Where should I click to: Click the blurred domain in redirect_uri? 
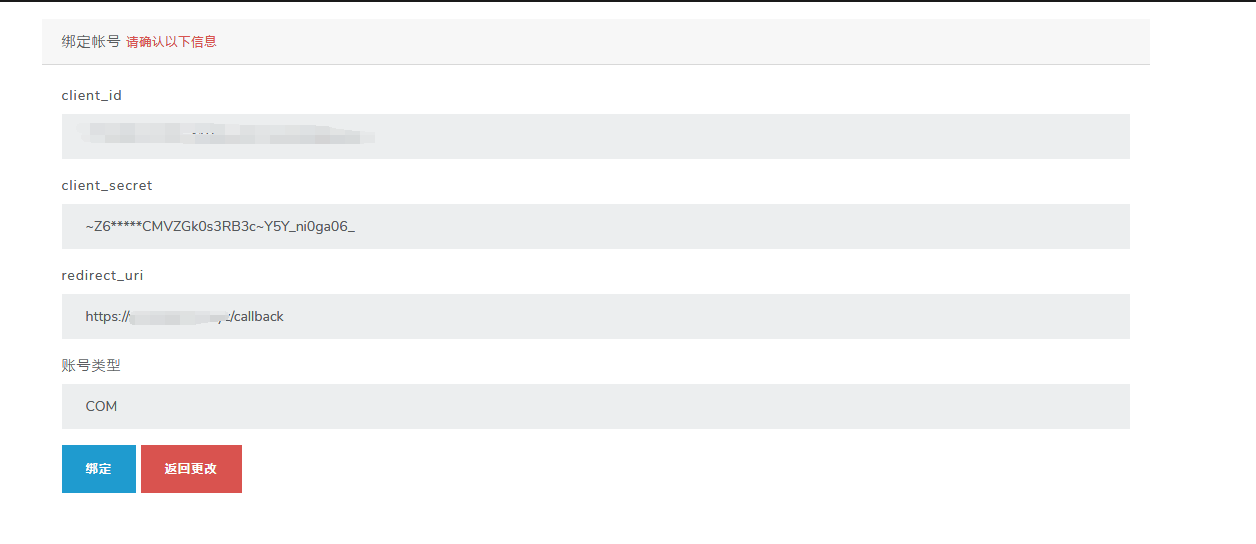(179, 317)
